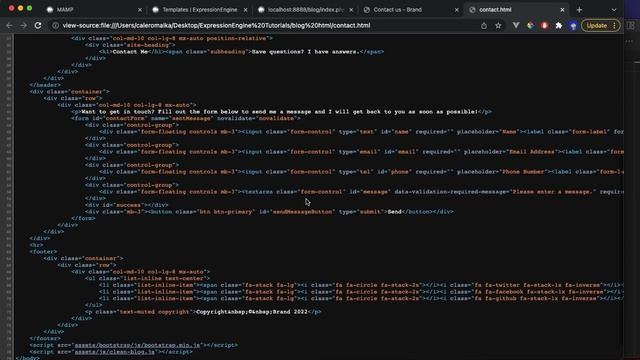Image resolution: width=640 pixels, height=360 pixels.
Task: Click the 'text-muted copyright' class value
Action: [155, 312]
